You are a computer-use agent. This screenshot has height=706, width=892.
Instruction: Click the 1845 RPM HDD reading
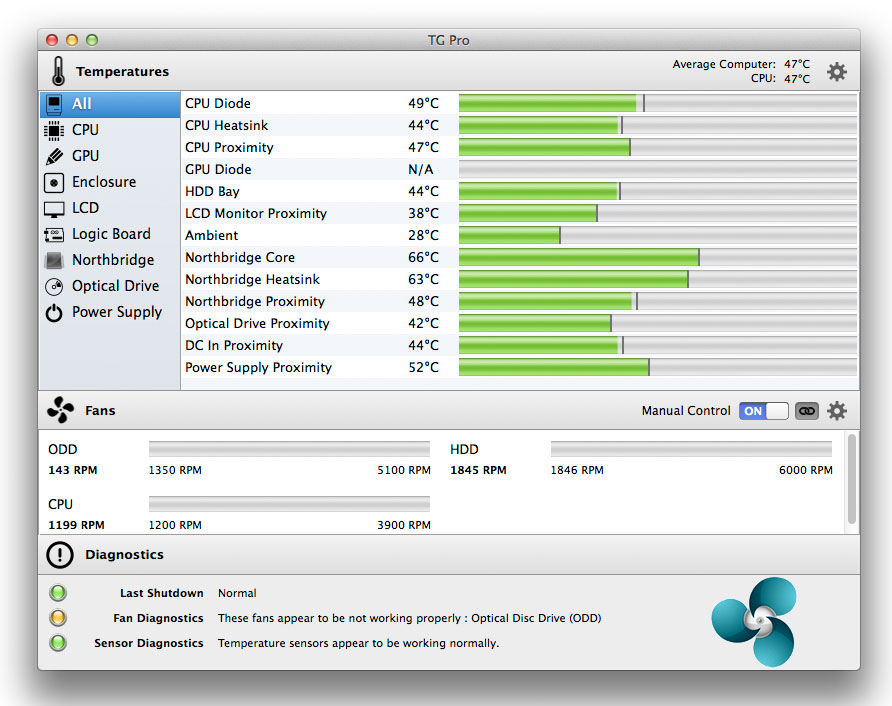coord(478,470)
